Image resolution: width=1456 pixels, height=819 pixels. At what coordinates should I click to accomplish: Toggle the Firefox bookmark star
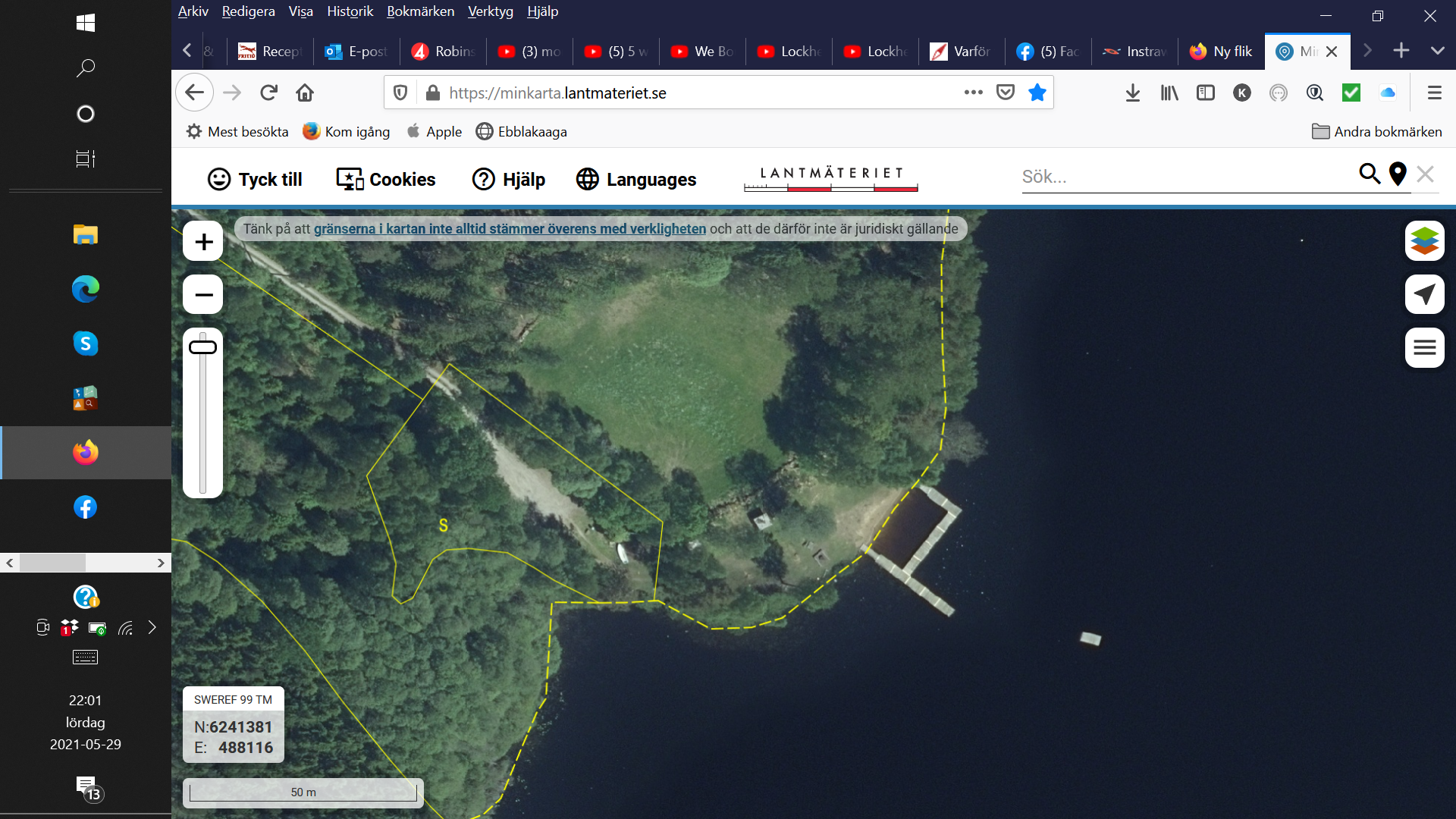click(1037, 93)
